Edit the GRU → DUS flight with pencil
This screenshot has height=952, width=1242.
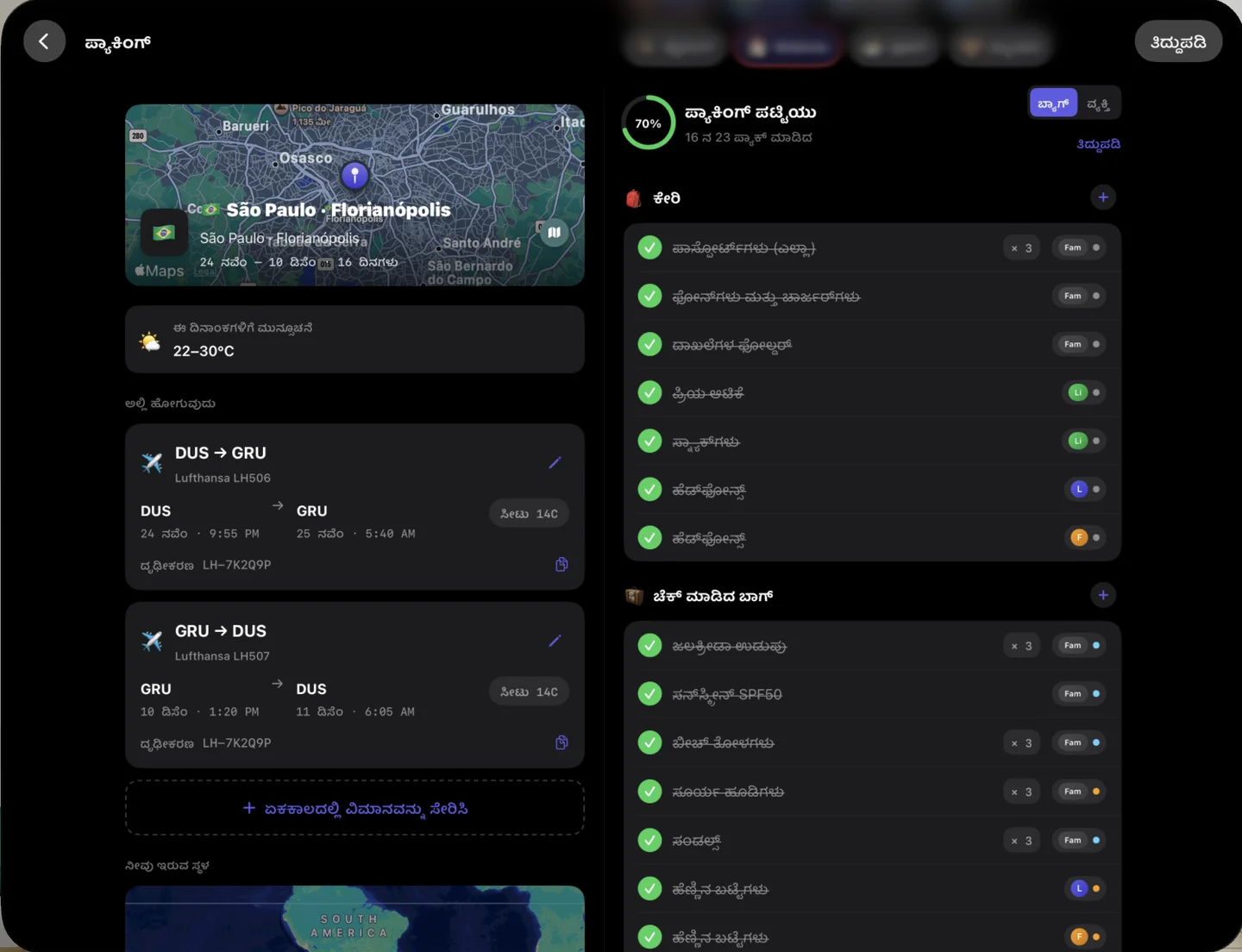click(555, 641)
